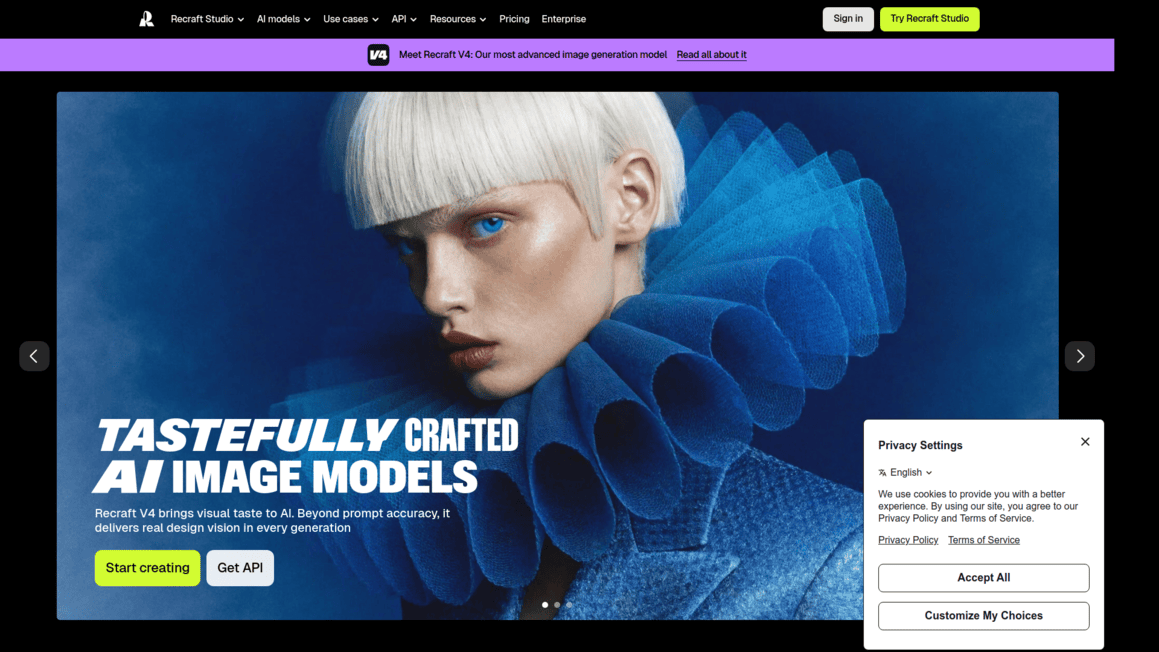Viewport: 1159px width, 652px height.
Task: Select the third carousel dot indicator
Action: (569, 605)
